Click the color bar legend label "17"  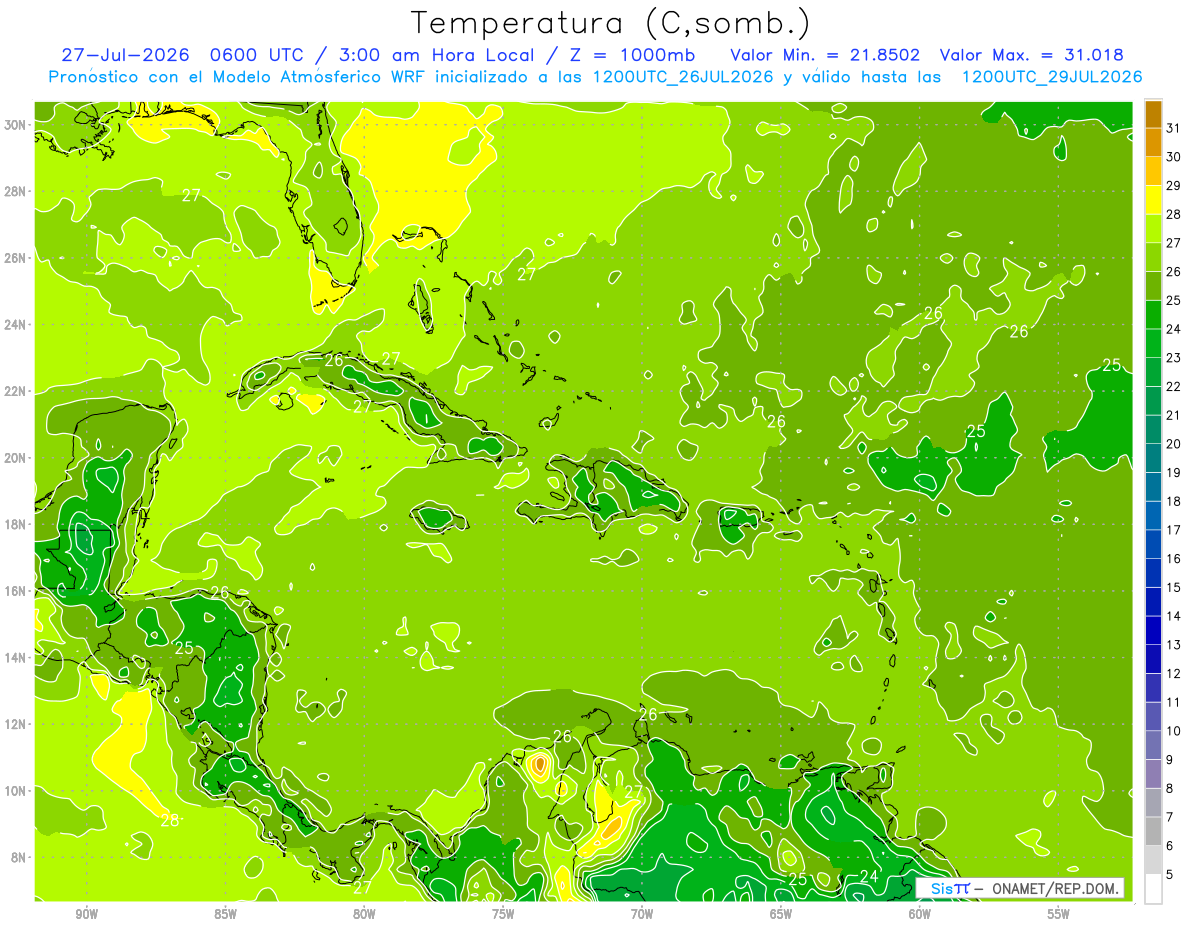pos(1174,530)
